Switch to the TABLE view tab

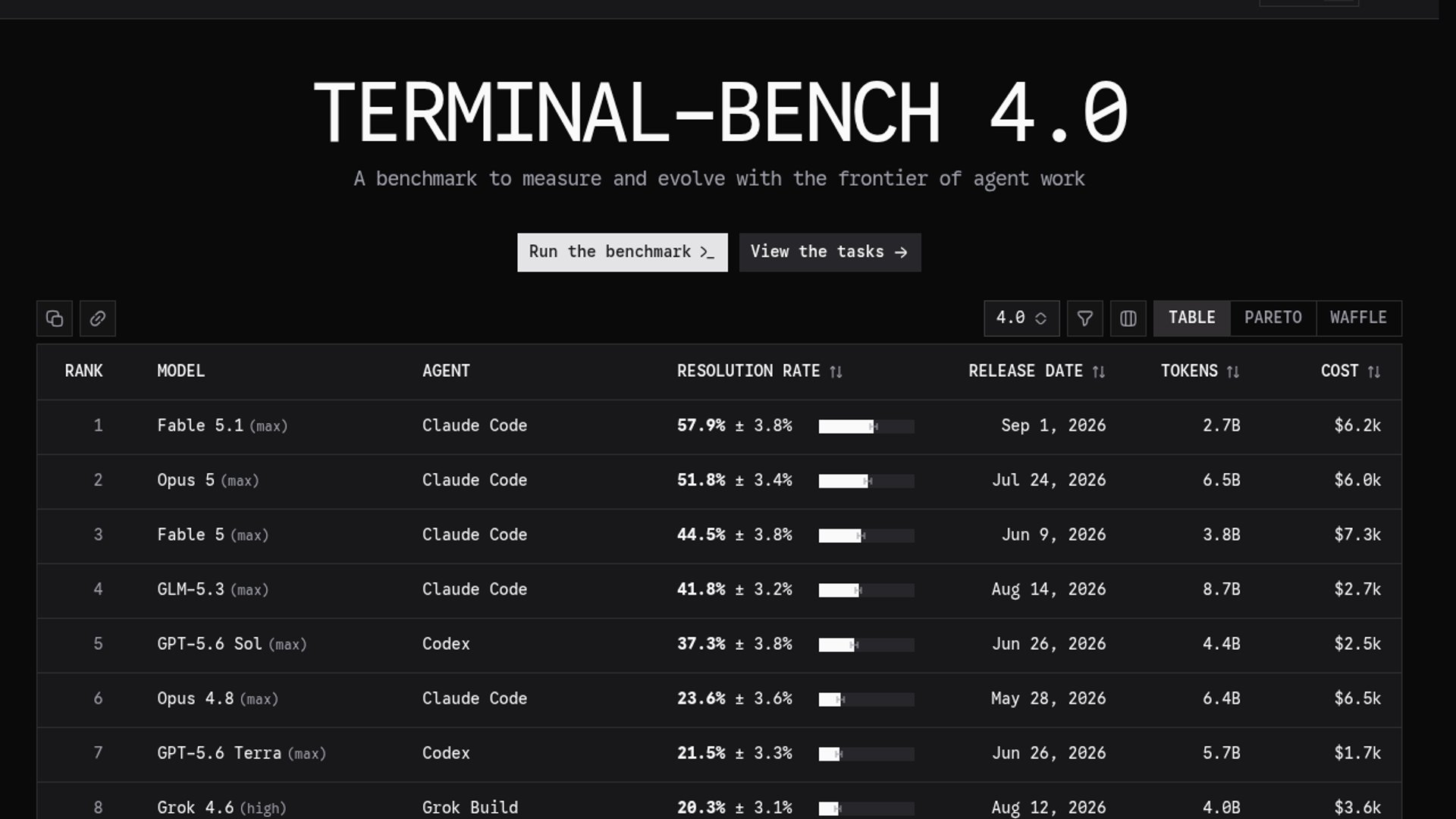1192,318
